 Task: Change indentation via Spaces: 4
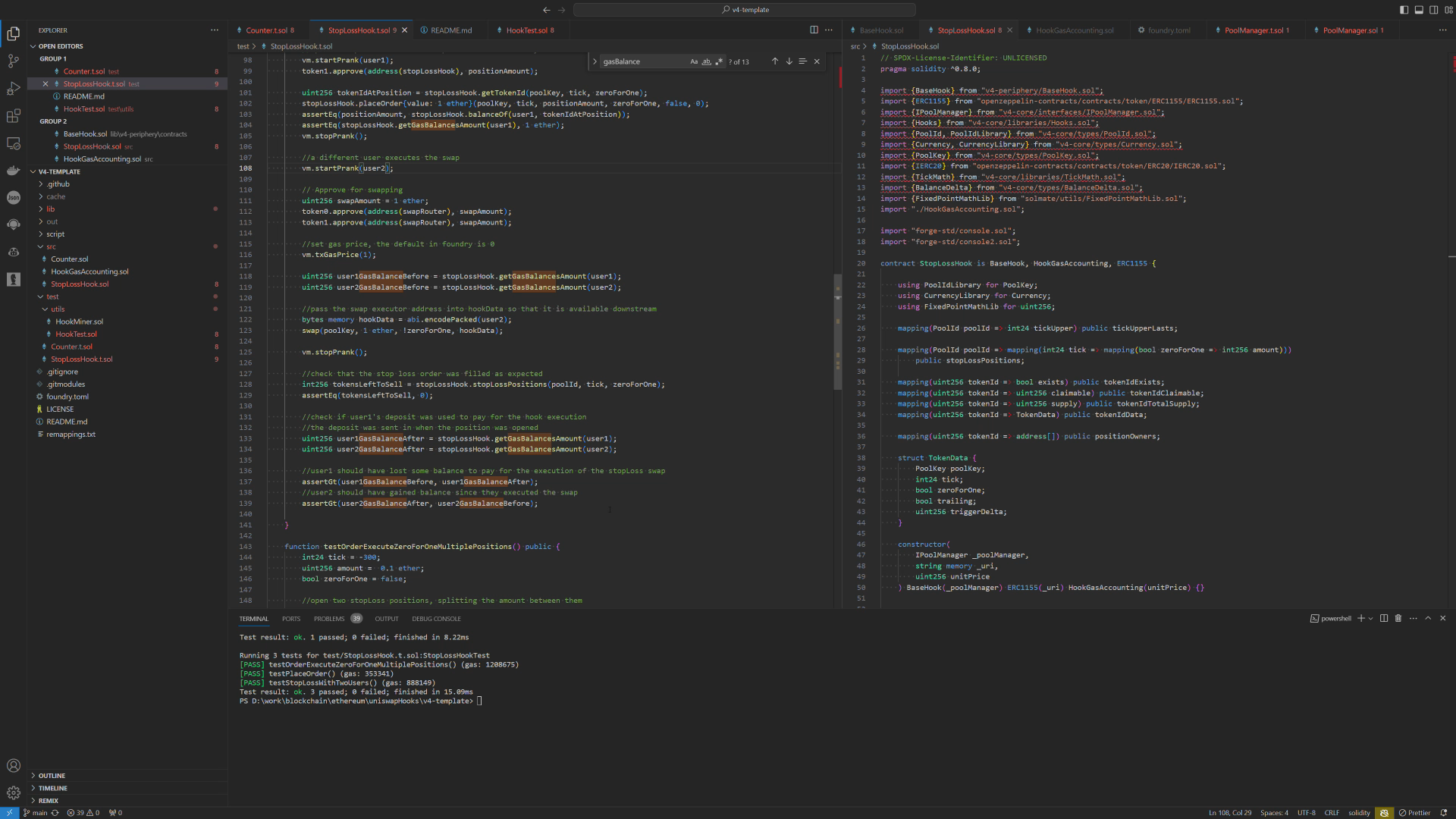(x=1274, y=813)
